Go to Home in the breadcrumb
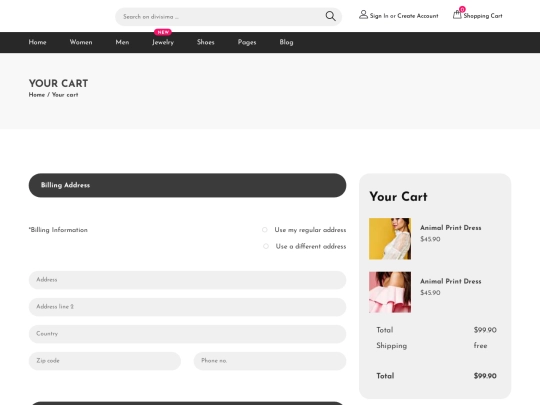 [37, 95]
